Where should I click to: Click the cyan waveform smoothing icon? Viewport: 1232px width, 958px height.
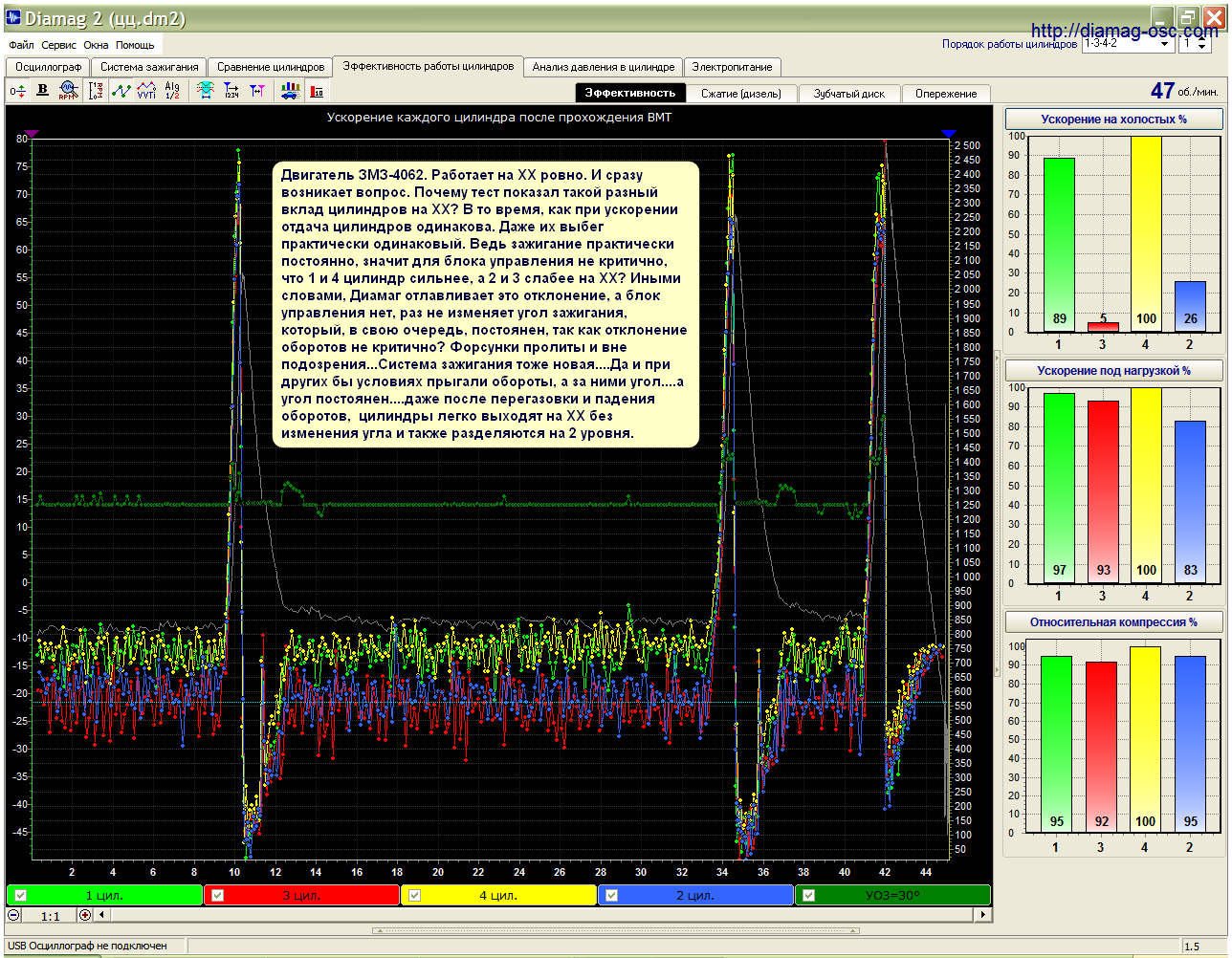pos(206,91)
